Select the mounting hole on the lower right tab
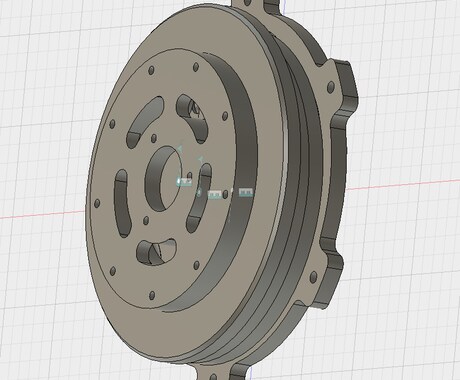460x380 pixels. [x=313, y=276]
